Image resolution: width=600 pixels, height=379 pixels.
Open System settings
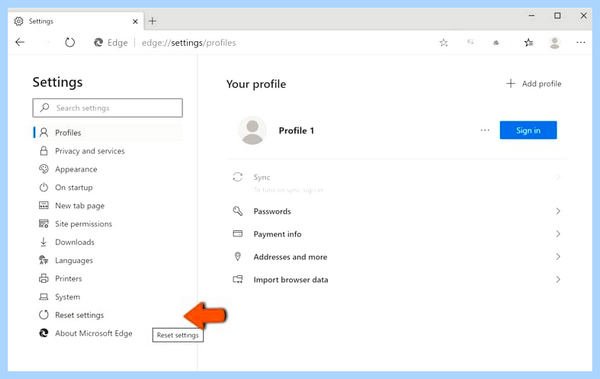coord(67,297)
